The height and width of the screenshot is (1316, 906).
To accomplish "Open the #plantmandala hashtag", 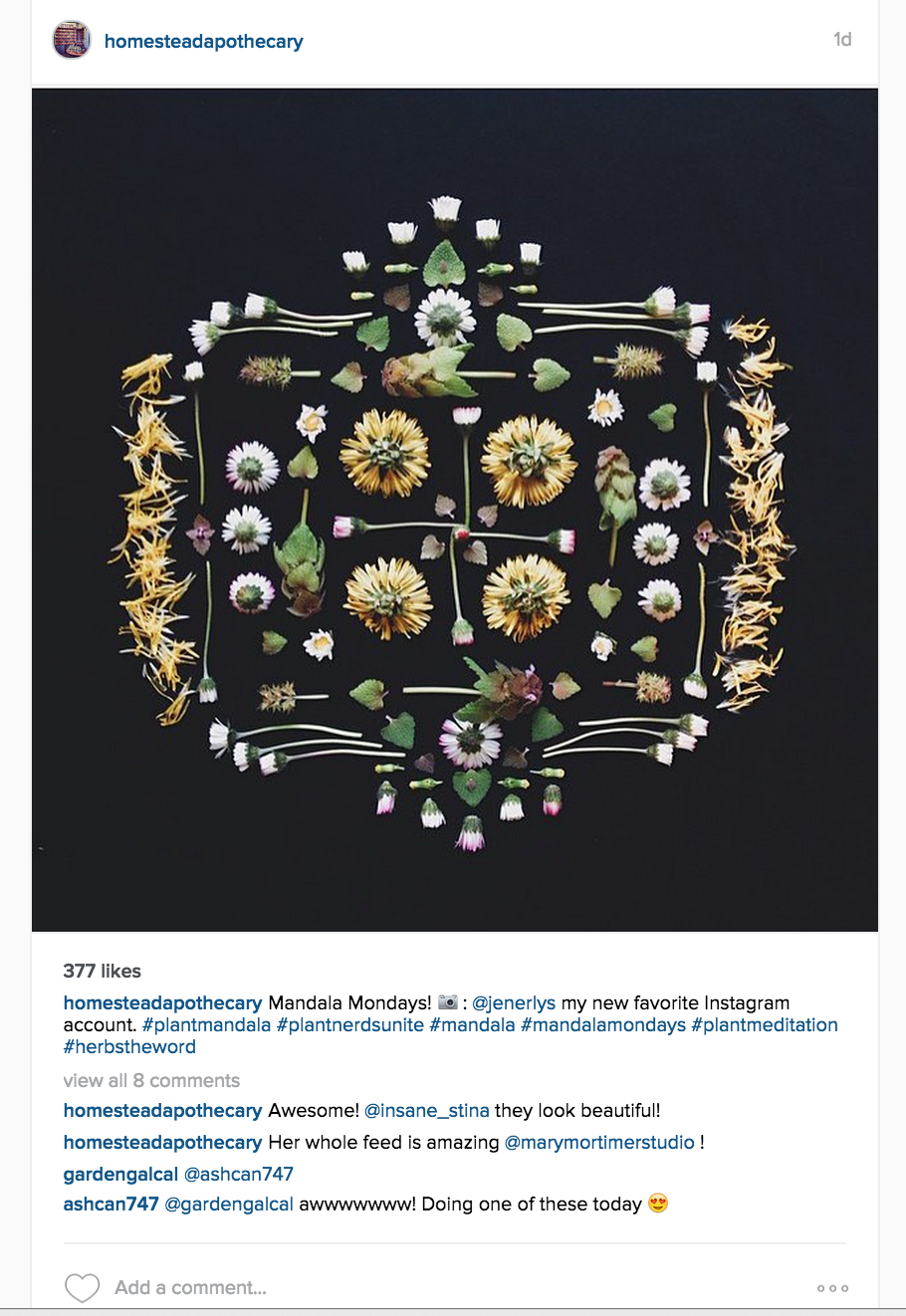I will tap(206, 1024).
